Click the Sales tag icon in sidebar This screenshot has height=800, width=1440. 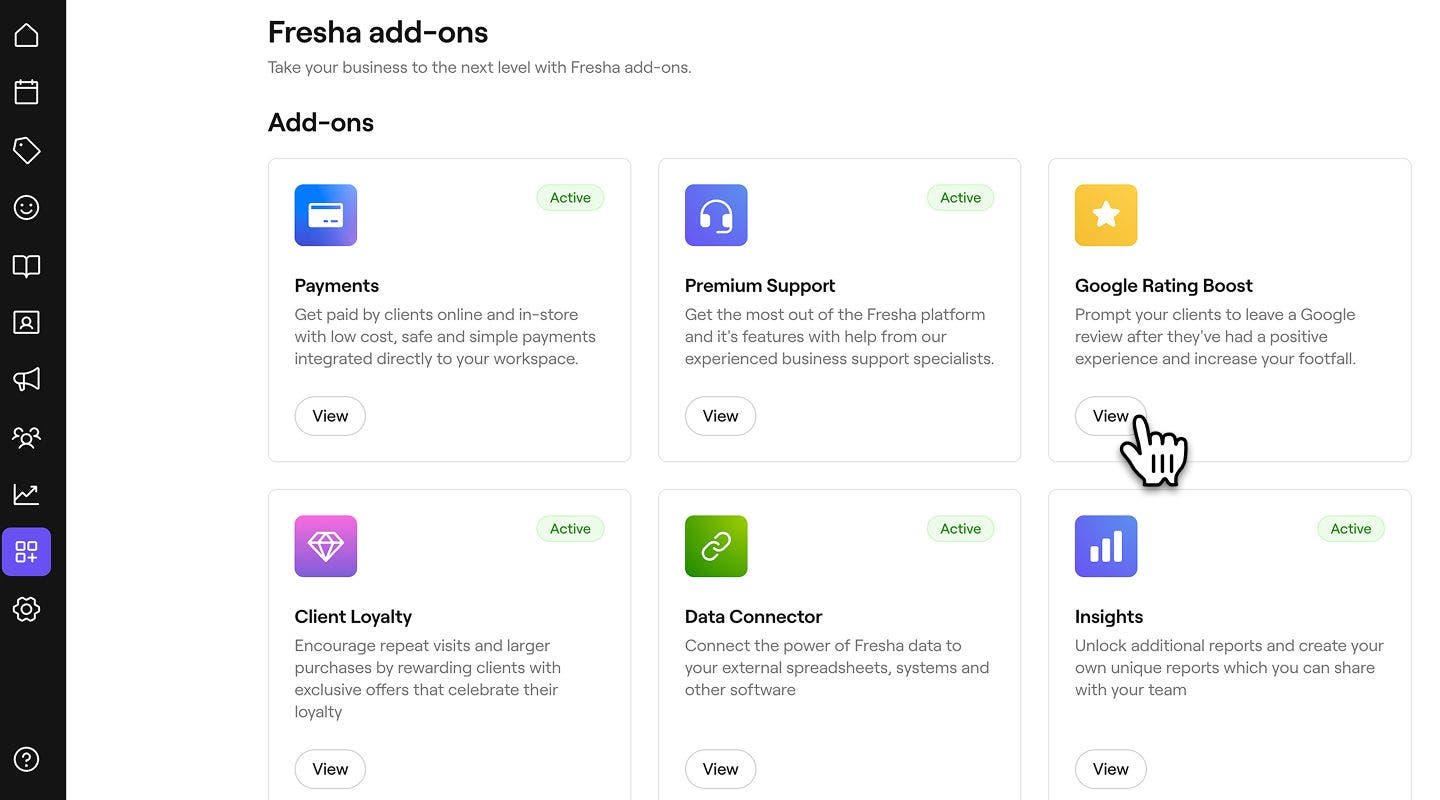click(x=26, y=150)
